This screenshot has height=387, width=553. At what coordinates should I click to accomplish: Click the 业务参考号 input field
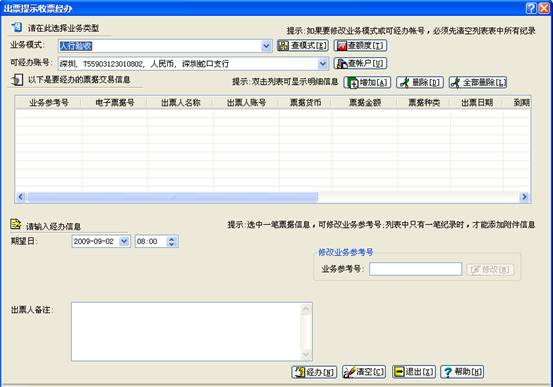[415, 269]
